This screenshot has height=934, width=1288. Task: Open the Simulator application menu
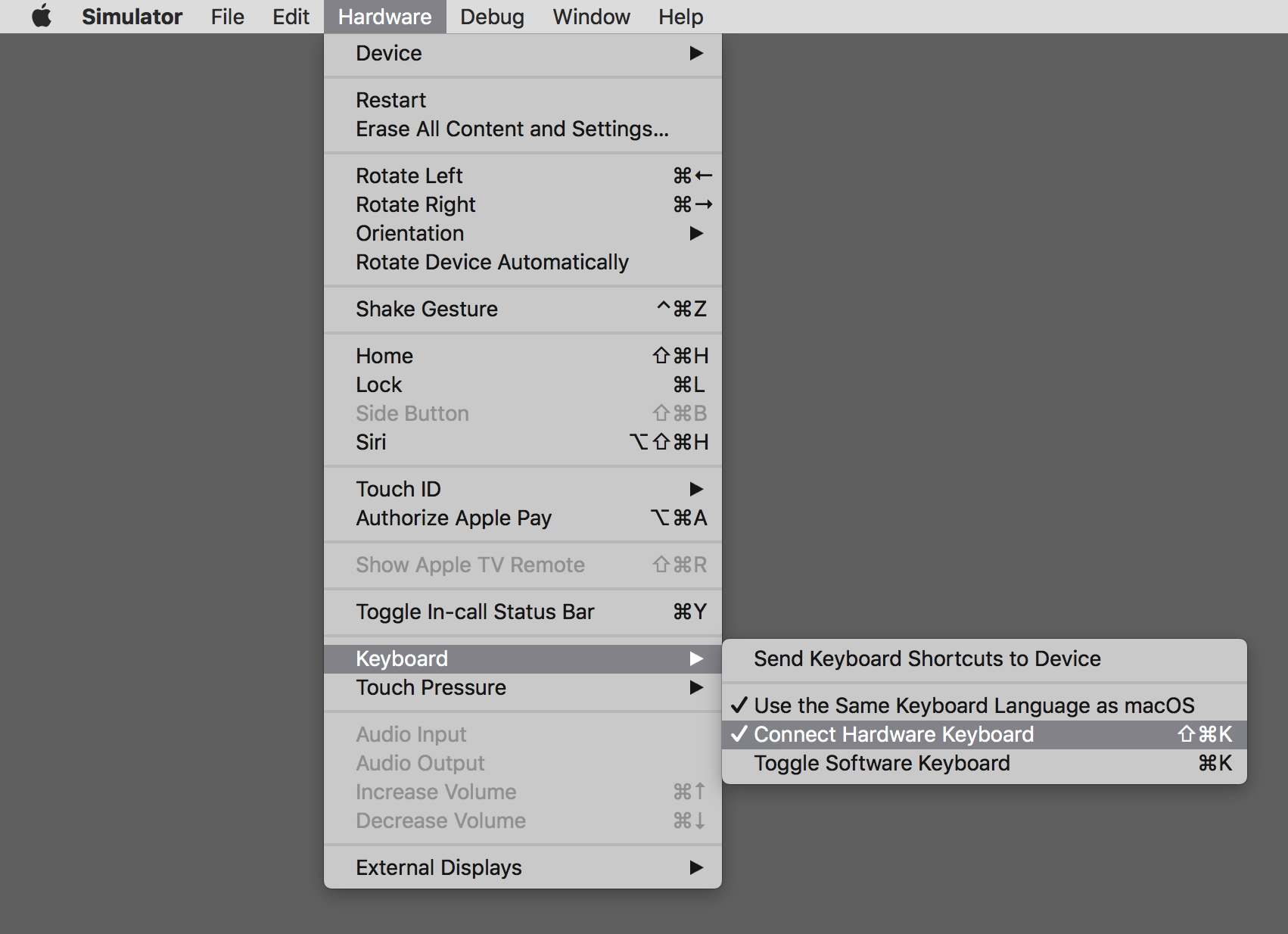(132, 16)
